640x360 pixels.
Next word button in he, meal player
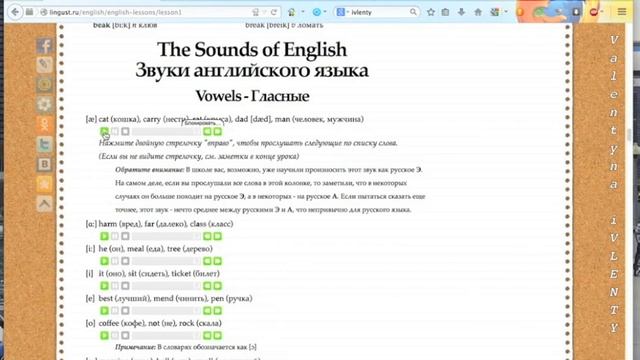pos(218,261)
